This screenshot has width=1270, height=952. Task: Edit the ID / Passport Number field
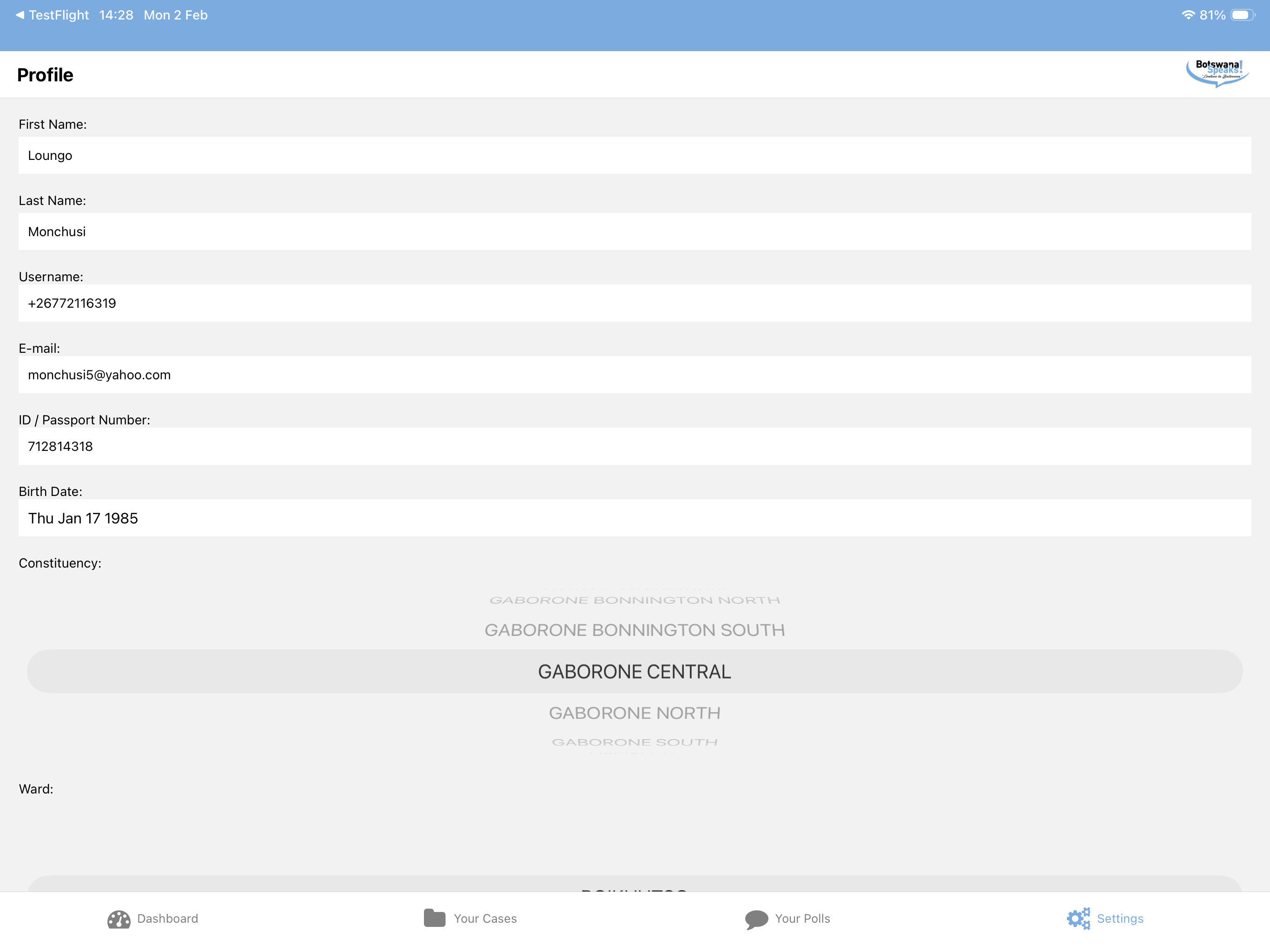[x=635, y=446]
